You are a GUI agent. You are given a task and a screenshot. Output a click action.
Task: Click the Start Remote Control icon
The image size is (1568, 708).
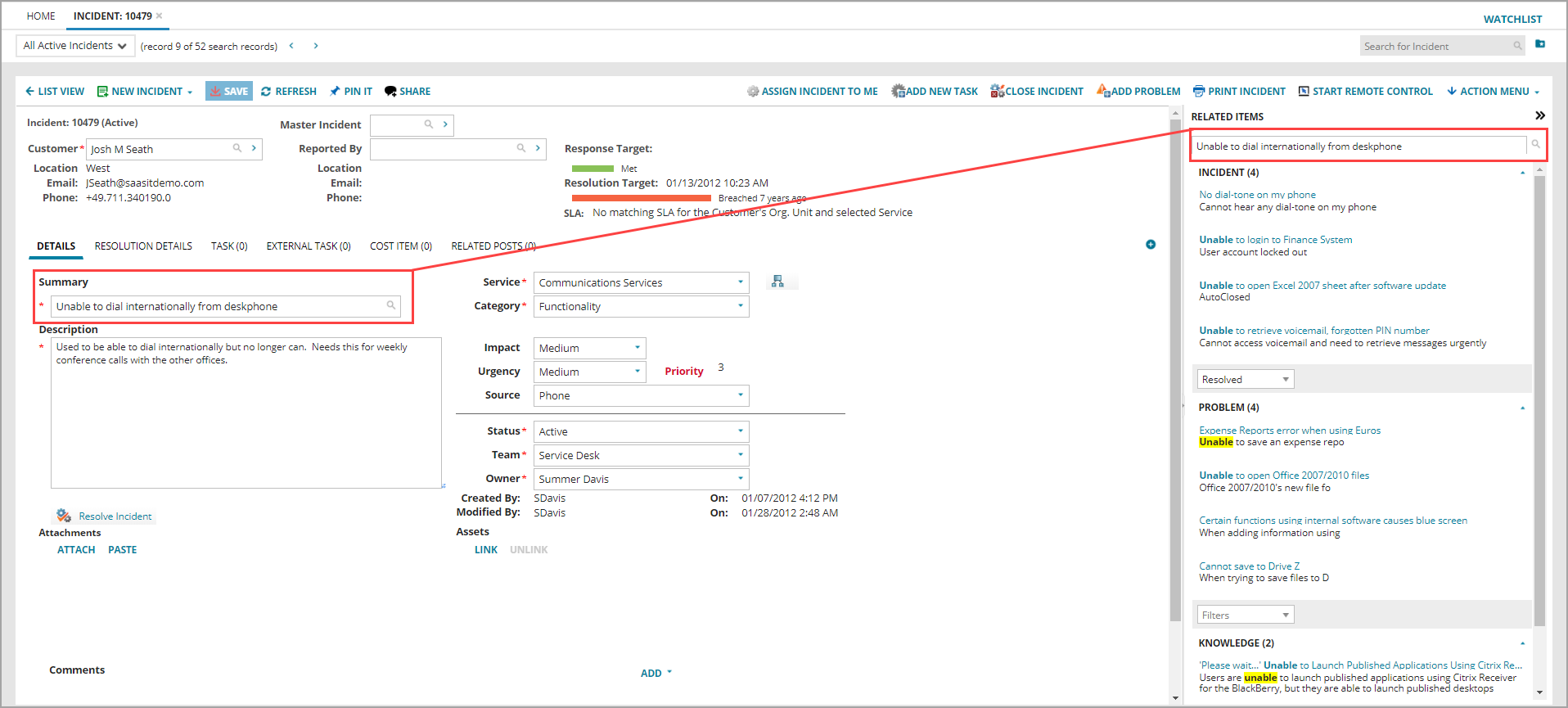pyautogui.click(x=1304, y=92)
